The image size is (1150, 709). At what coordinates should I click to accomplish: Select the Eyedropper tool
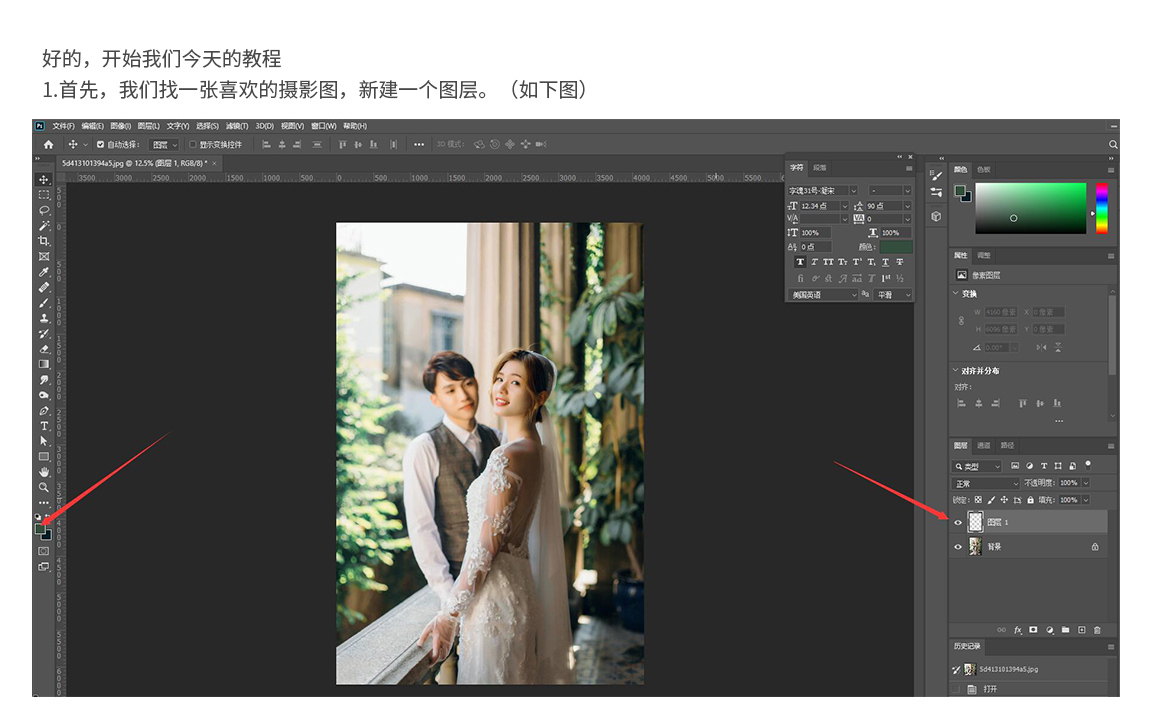(x=44, y=272)
